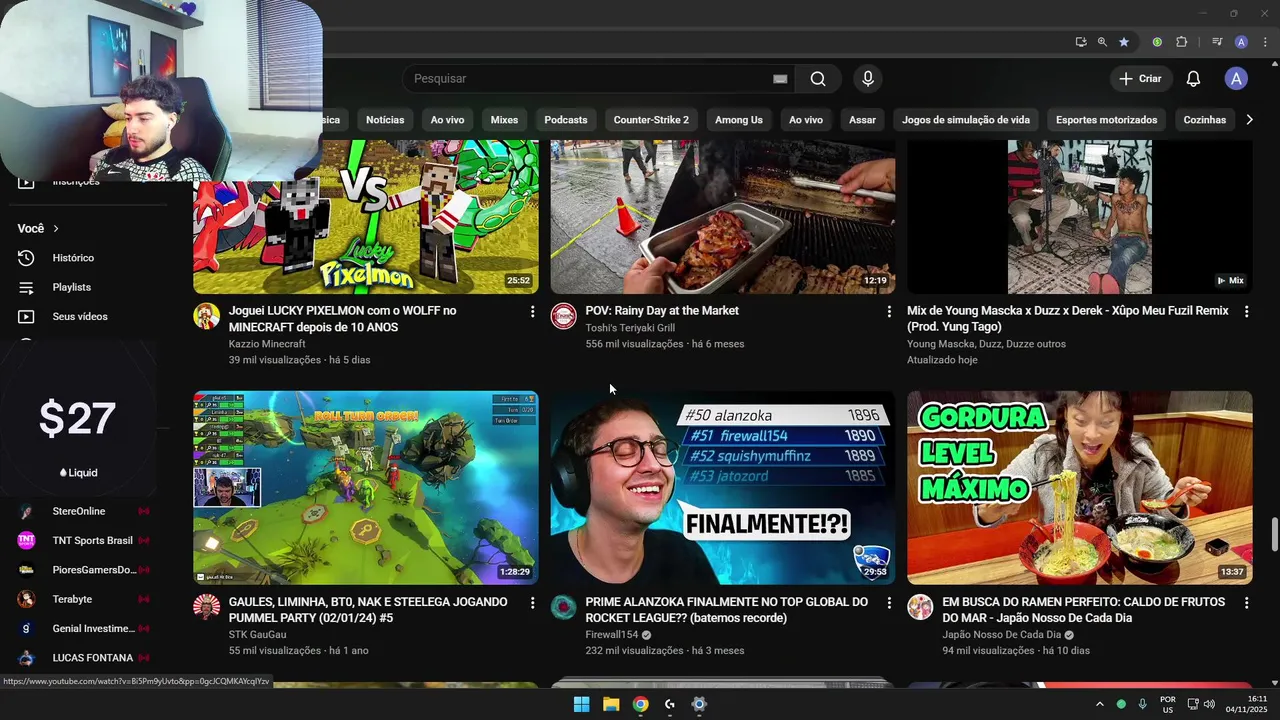
Task: Open the Kazzio Minecraft channel avatar
Action: click(207, 316)
